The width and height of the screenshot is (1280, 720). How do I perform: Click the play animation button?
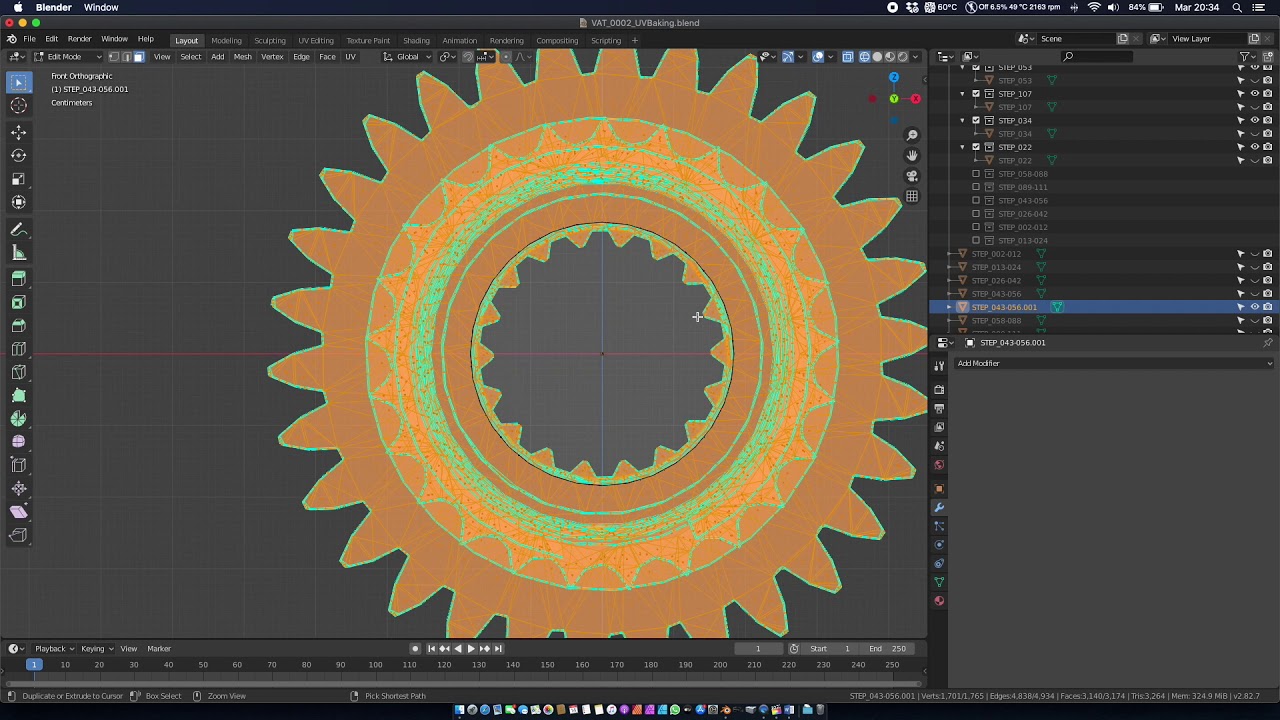pos(471,648)
